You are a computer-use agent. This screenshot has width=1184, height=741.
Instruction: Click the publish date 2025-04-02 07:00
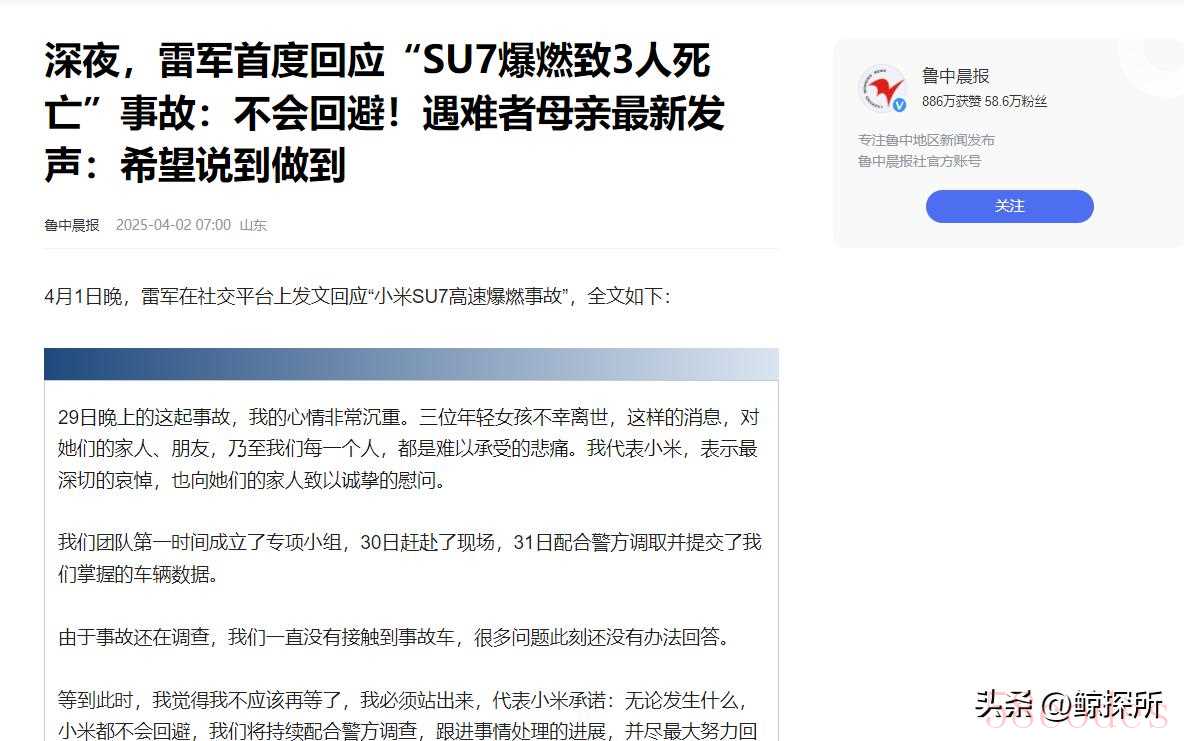(x=173, y=225)
